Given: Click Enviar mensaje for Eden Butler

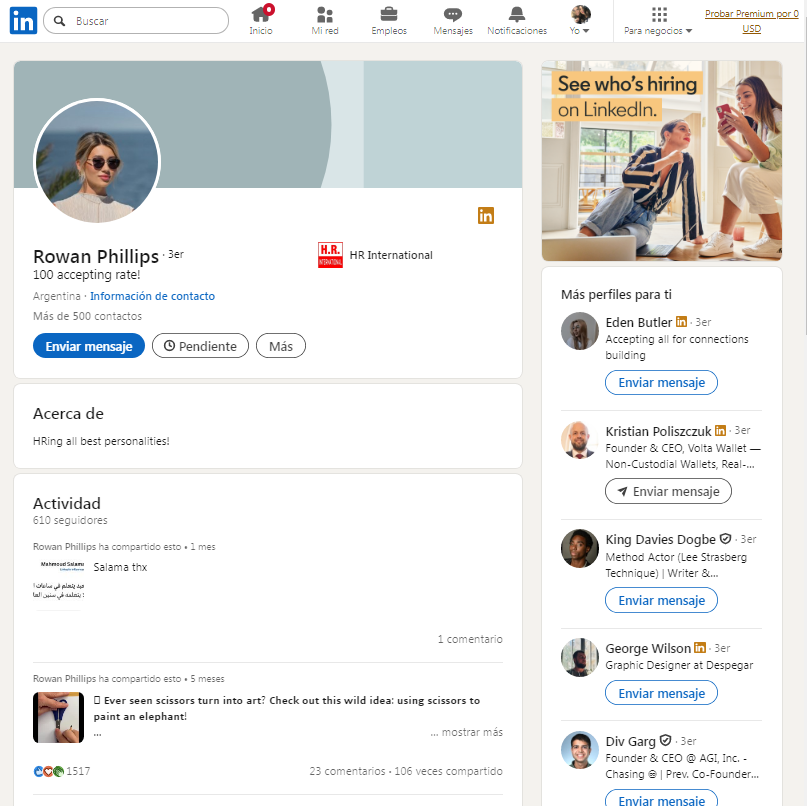Looking at the screenshot, I should pos(661,382).
